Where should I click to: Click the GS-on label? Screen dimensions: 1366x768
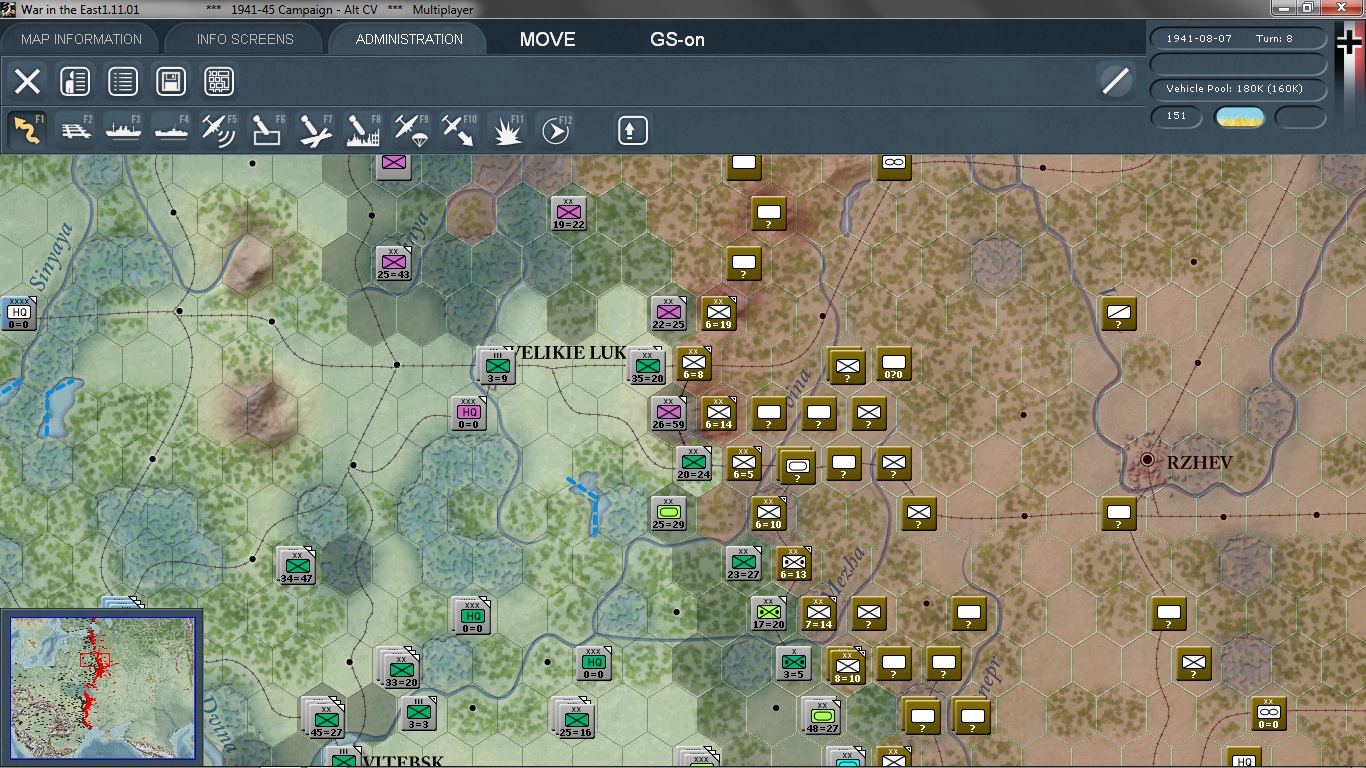tap(677, 40)
